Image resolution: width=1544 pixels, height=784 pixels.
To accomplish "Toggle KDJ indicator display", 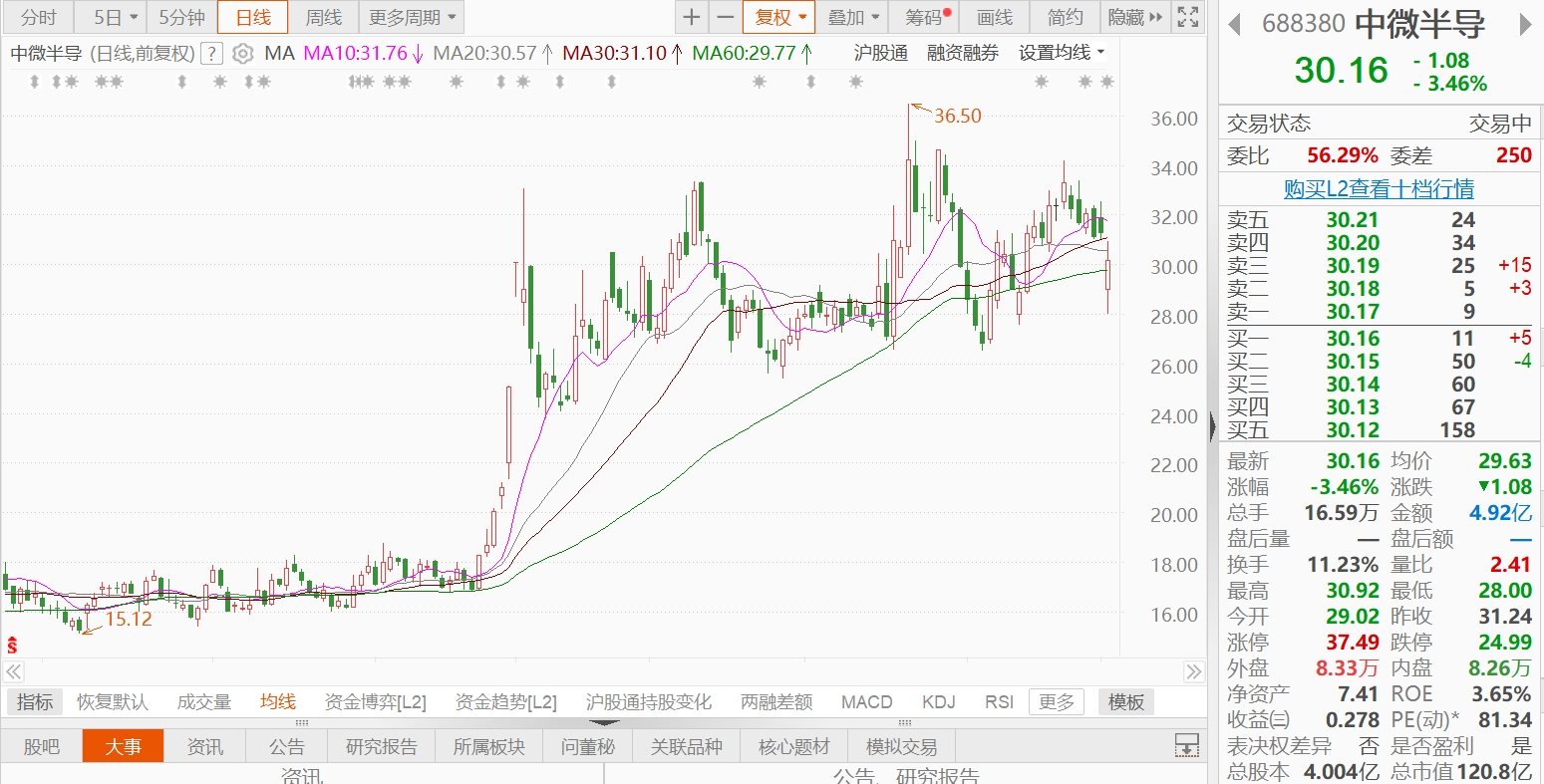I will click(938, 702).
